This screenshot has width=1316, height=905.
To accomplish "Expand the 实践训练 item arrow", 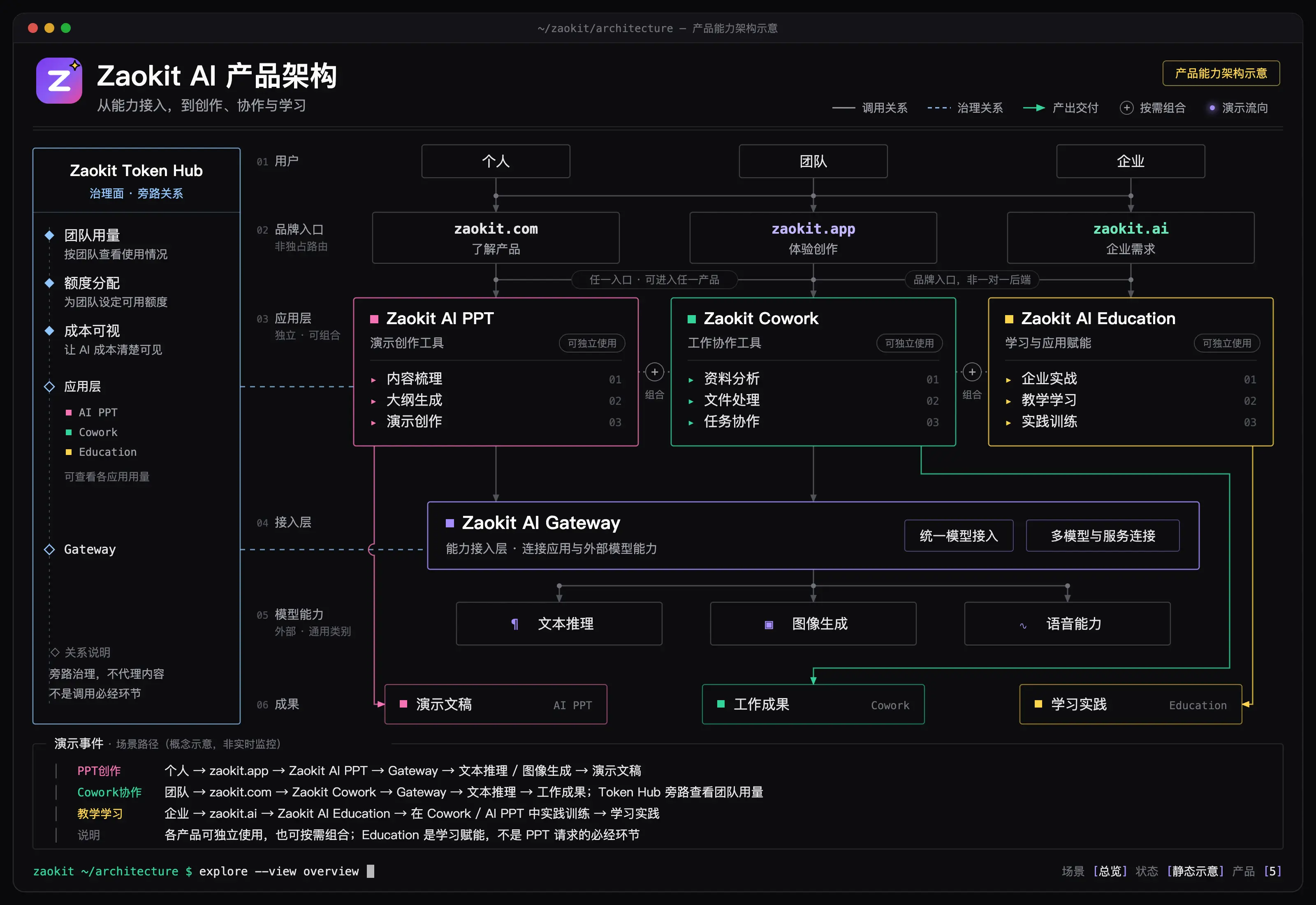I will (1008, 423).
